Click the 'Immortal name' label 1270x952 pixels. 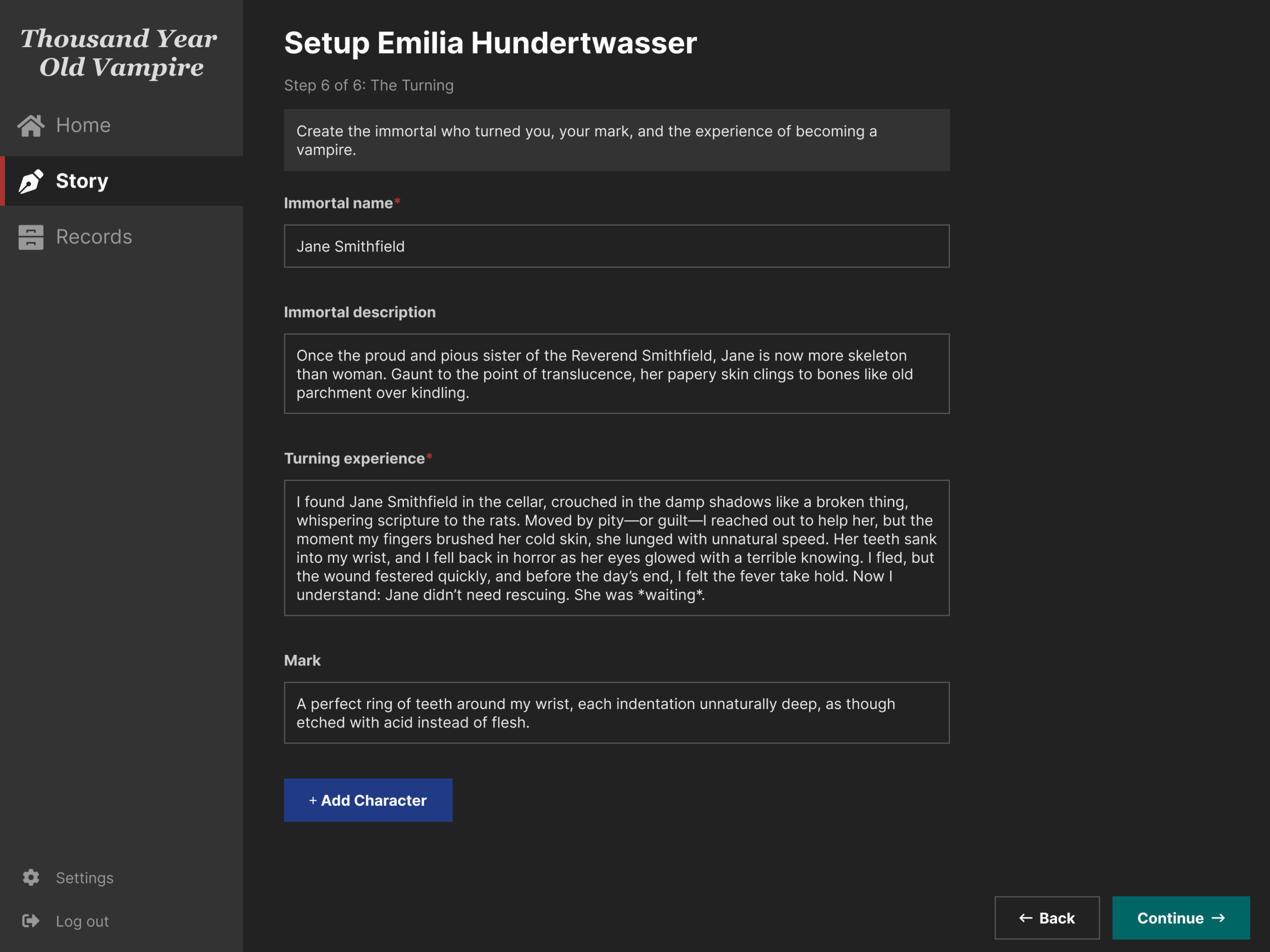(338, 203)
